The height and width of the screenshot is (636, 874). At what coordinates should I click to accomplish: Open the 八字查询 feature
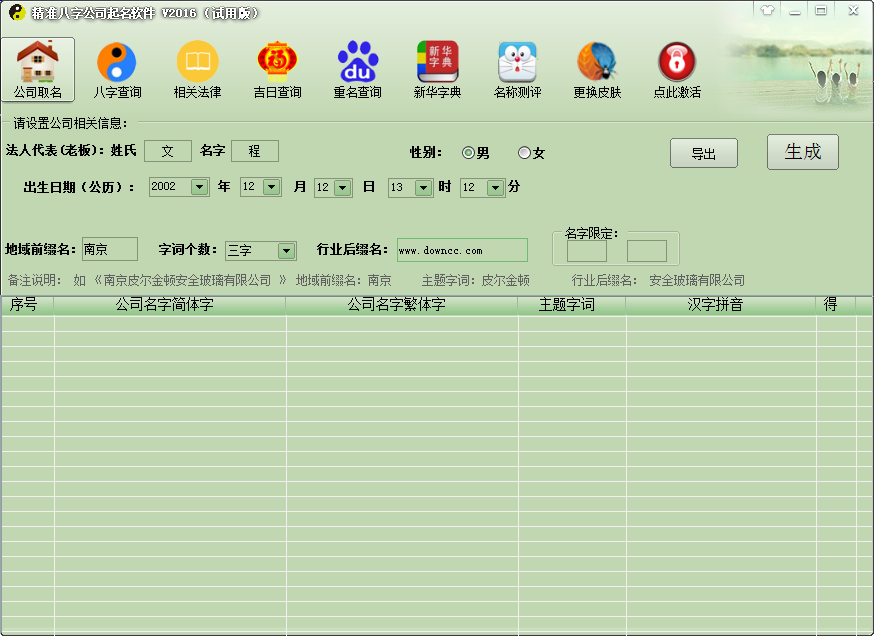coord(117,68)
